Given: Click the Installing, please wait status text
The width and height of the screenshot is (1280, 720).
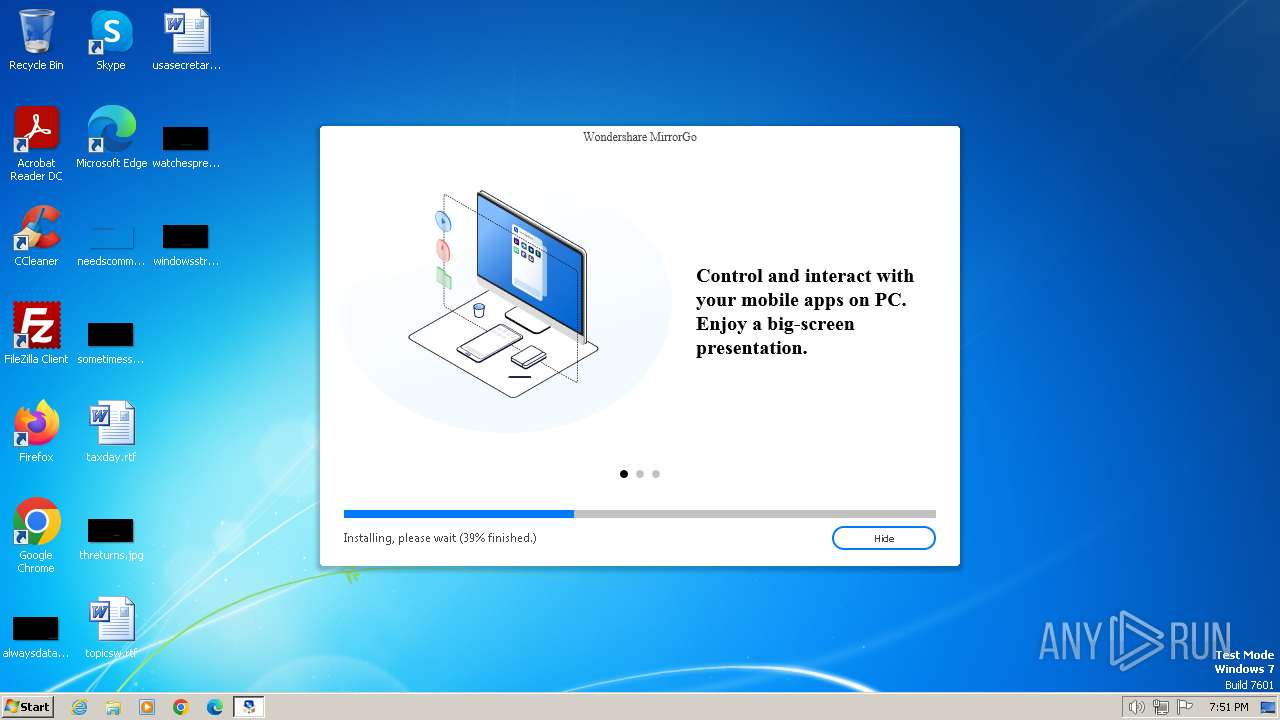Looking at the screenshot, I should tap(440, 538).
